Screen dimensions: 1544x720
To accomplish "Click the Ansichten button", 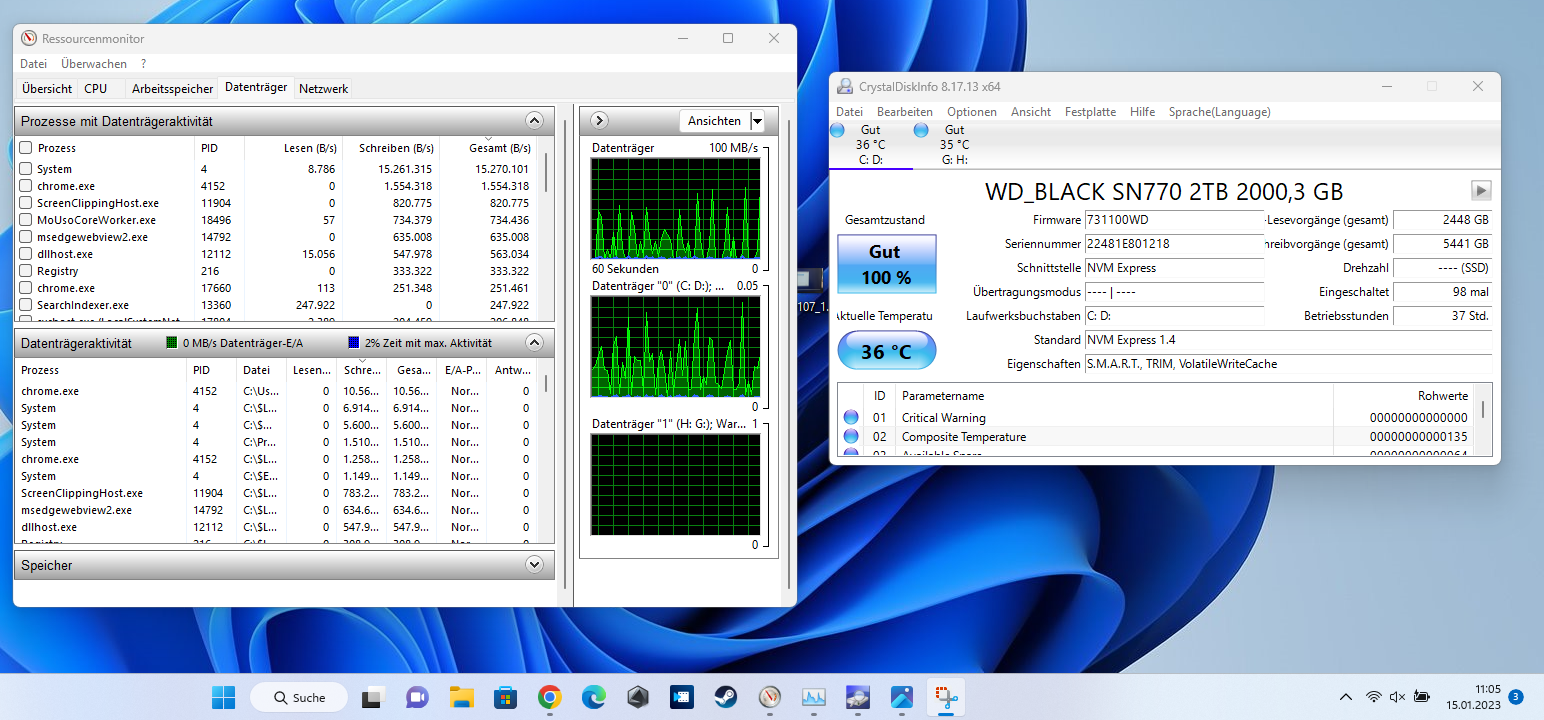I will [x=714, y=121].
